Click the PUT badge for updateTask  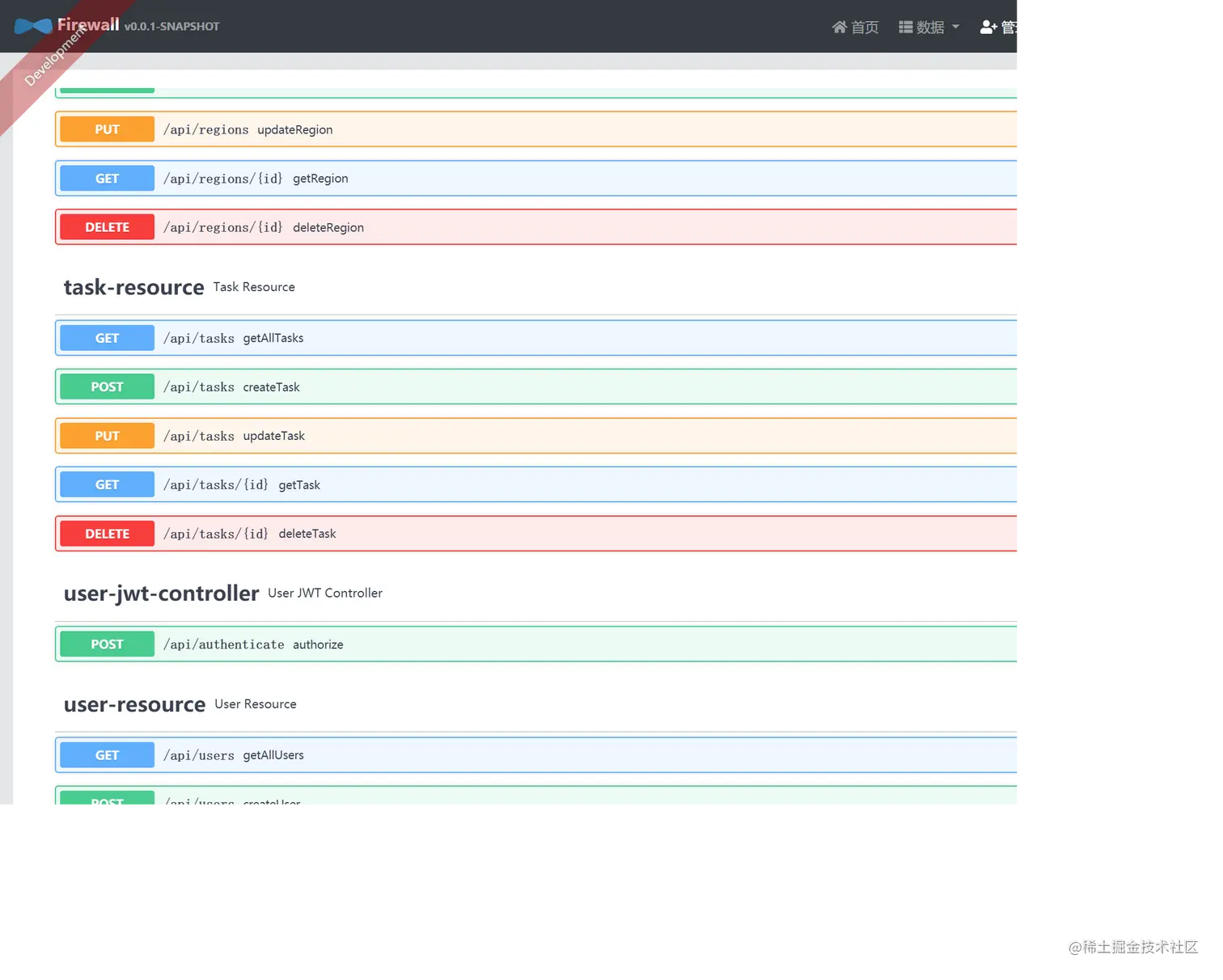coord(107,436)
